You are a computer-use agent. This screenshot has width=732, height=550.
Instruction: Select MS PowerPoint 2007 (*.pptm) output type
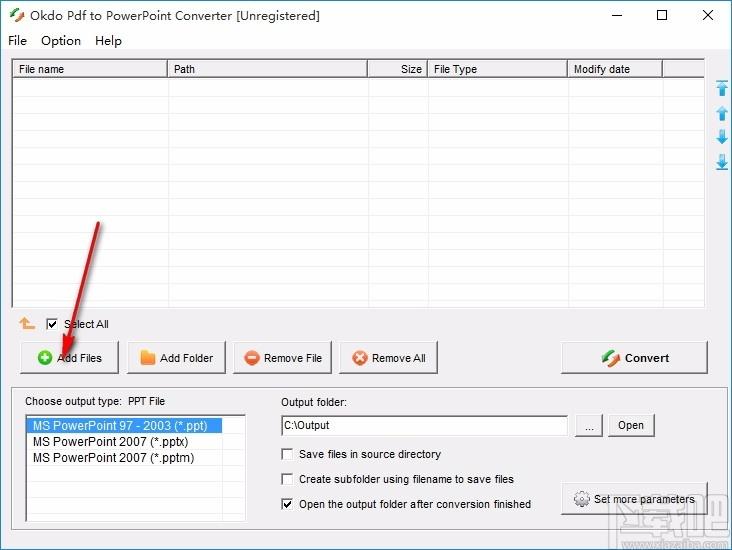coord(113,458)
